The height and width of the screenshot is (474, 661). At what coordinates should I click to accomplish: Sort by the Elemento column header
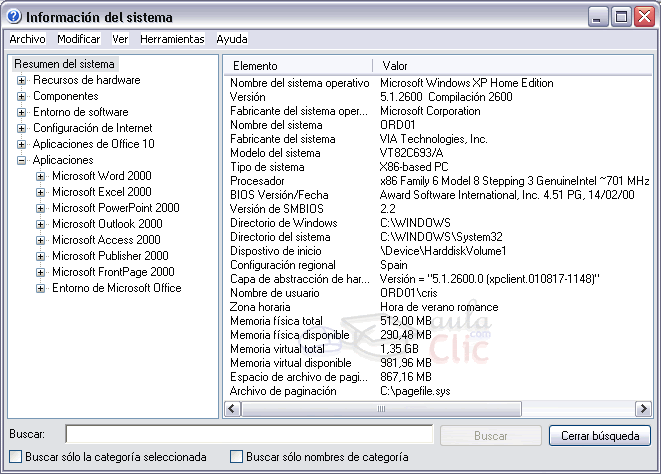[x=298, y=66]
